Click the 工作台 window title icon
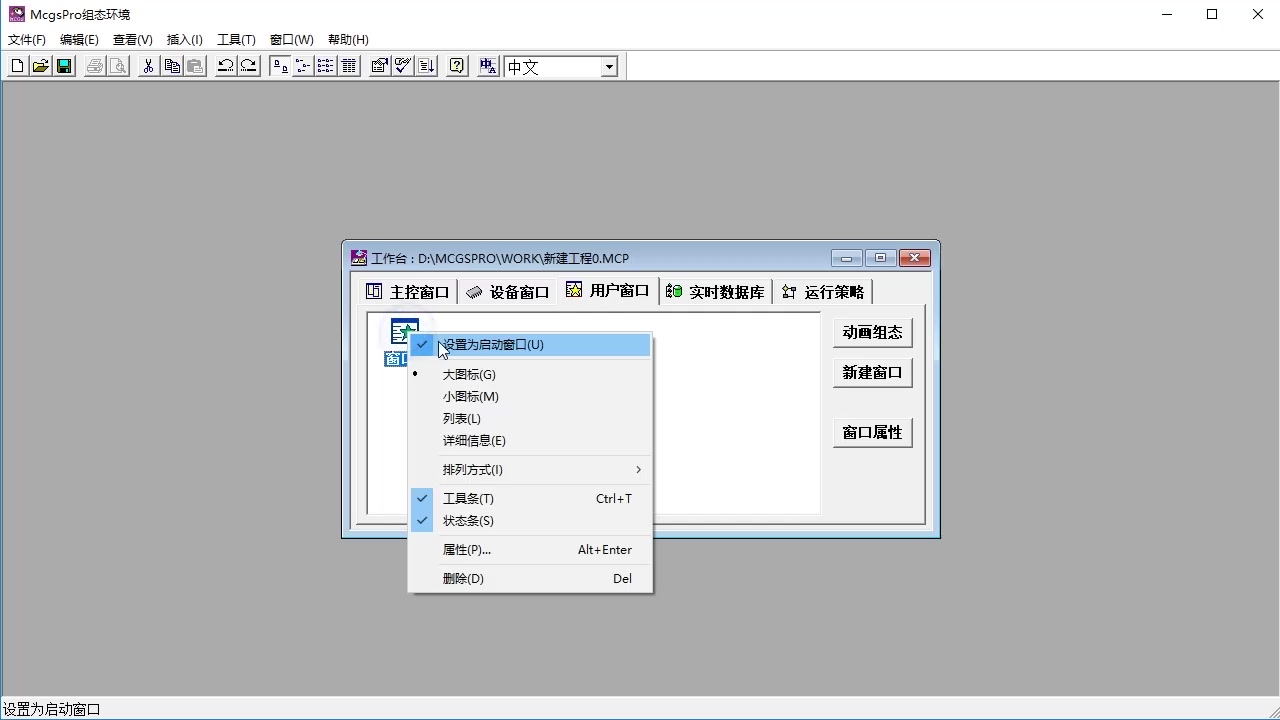Viewport: 1280px width, 720px height. tap(359, 258)
